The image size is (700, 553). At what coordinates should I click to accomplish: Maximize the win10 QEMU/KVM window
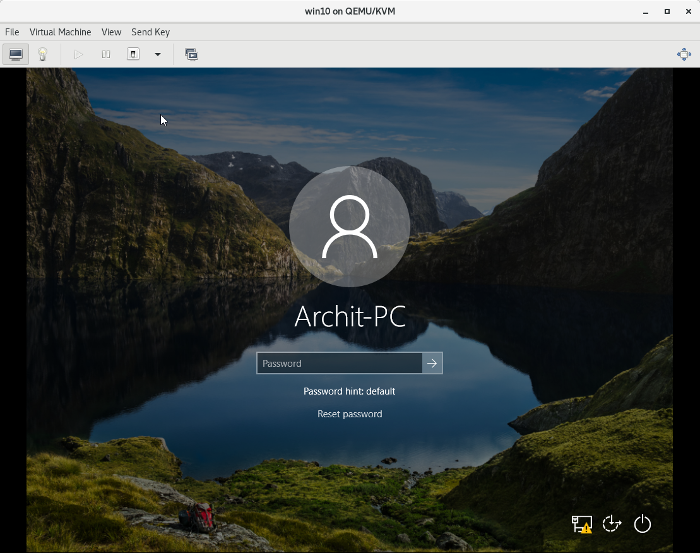(667, 12)
